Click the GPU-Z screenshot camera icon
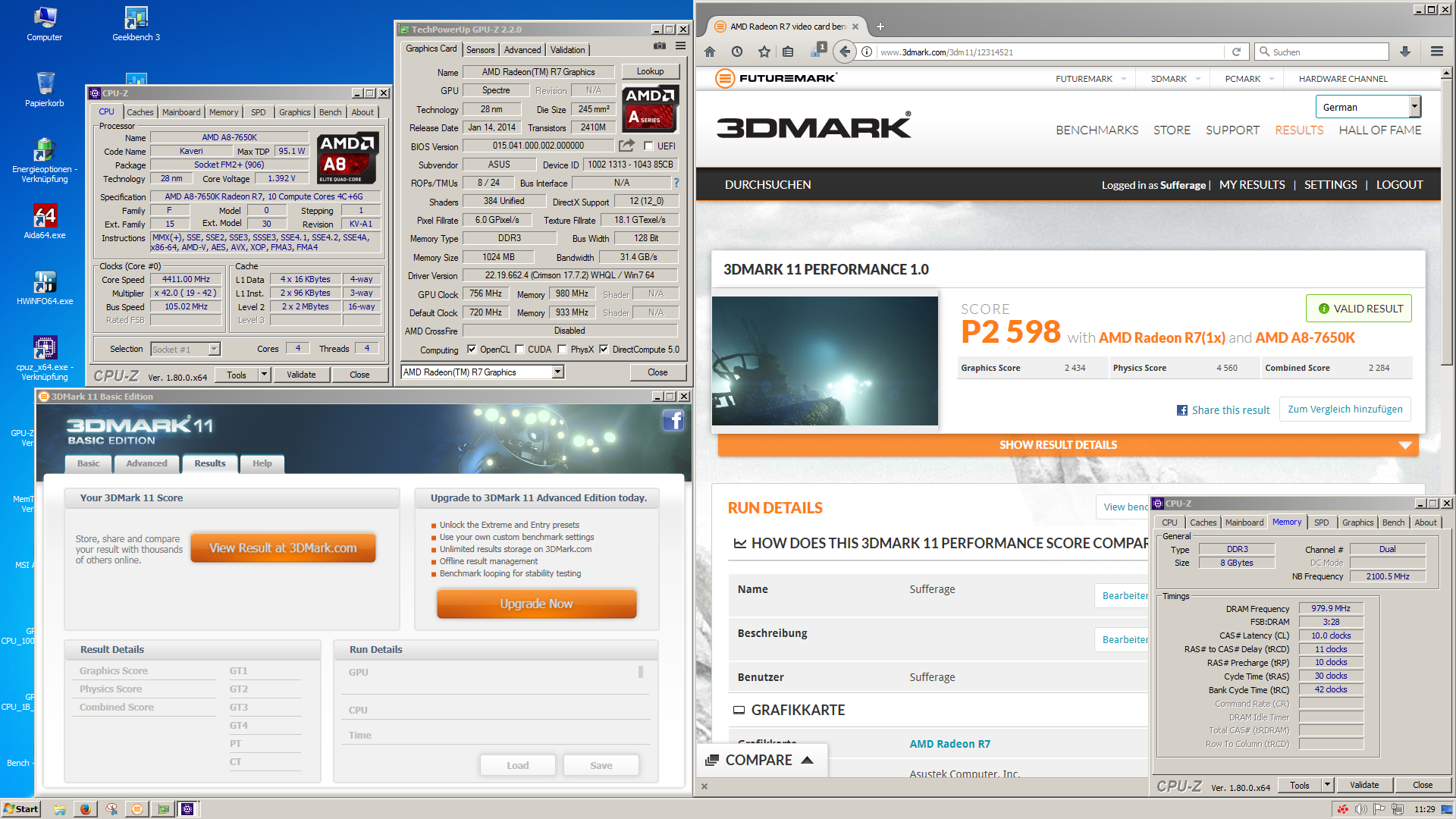The height and width of the screenshot is (819, 1456). tap(660, 46)
